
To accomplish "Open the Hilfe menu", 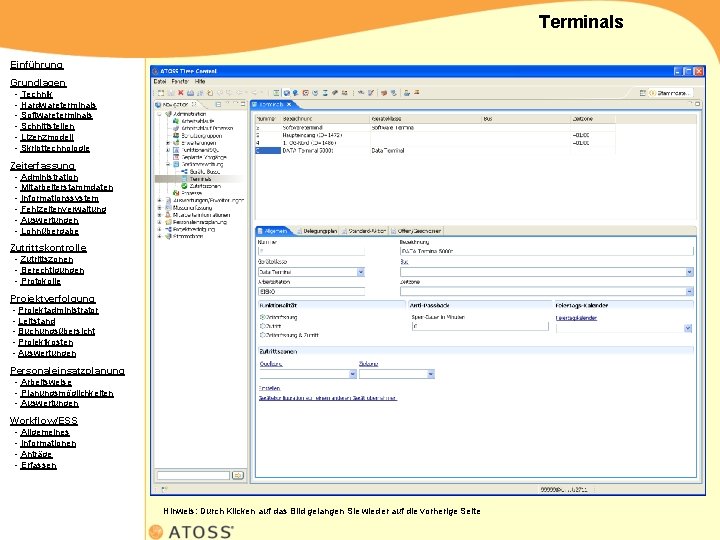I will 200,82.
